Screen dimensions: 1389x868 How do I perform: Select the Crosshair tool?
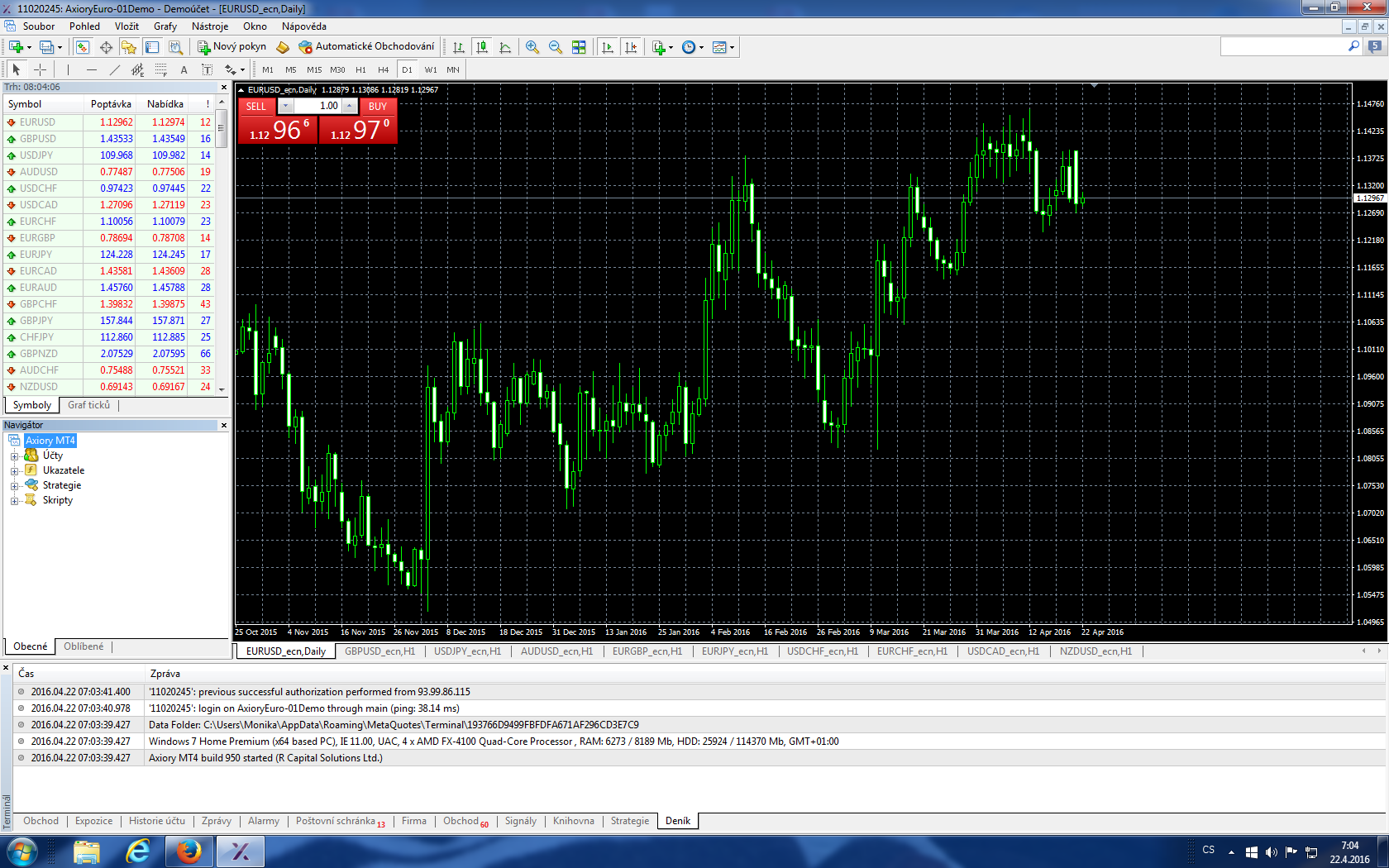pos(40,69)
